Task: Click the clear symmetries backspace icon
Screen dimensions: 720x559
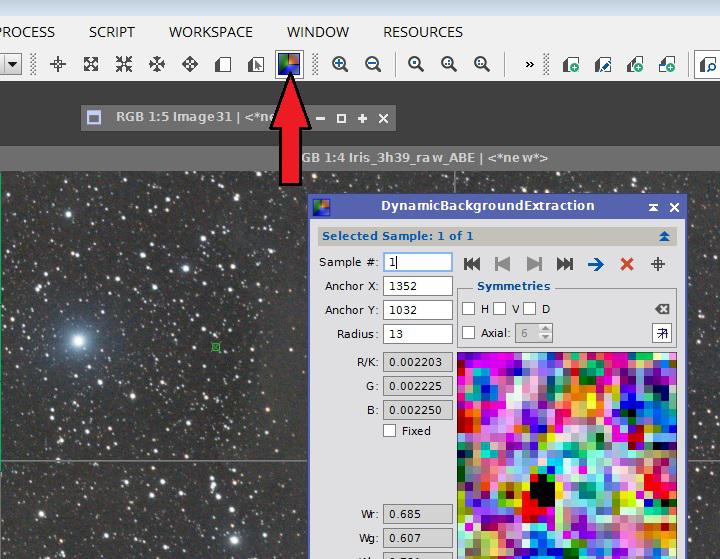Action: [x=662, y=309]
